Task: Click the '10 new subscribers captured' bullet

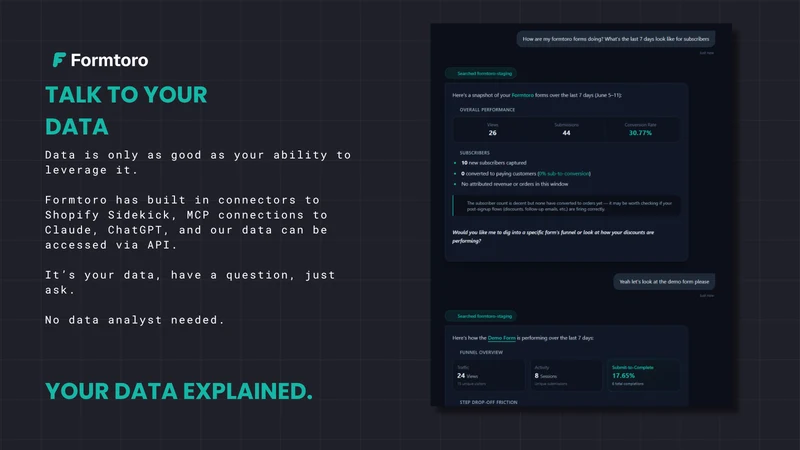Action: click(493, 163)
